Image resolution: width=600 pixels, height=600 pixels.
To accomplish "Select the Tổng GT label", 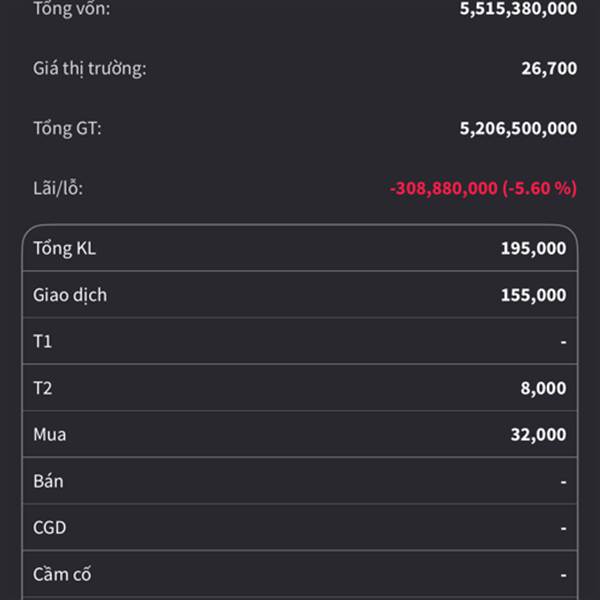I will tap(67, 128).
